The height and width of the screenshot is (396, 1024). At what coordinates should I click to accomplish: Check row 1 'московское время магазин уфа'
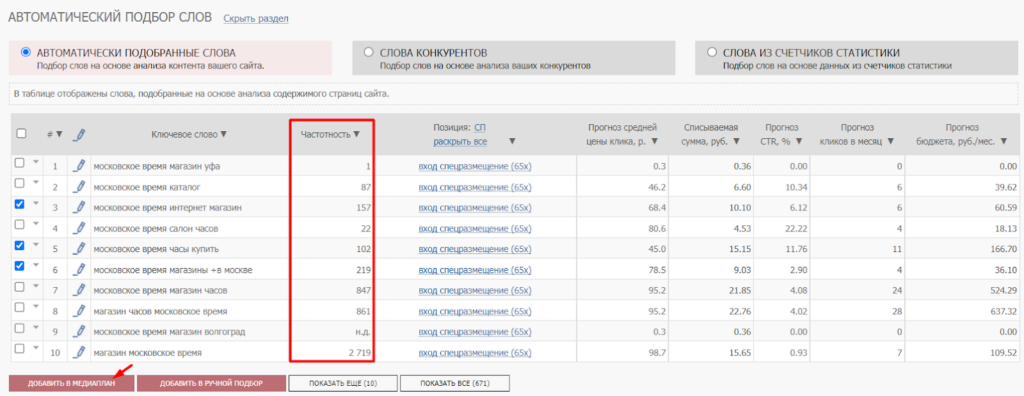pyautogui.click(x=20, y=163)
